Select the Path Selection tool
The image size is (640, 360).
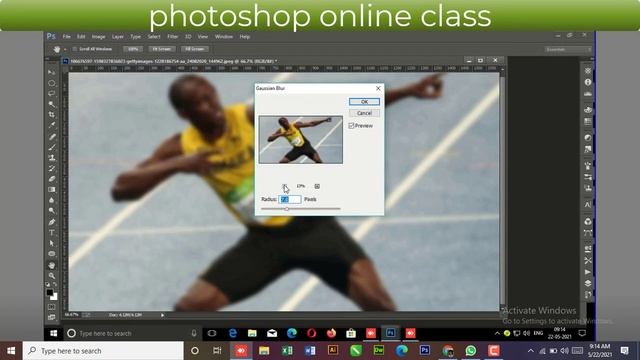51,244
